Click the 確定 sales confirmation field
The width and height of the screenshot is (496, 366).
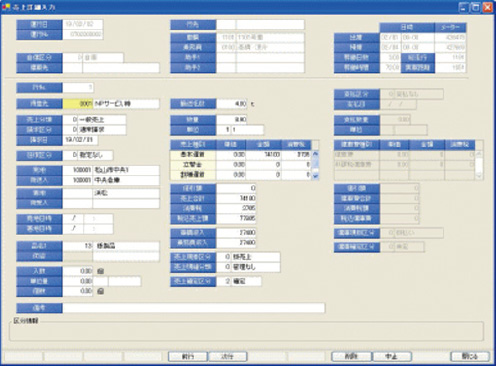246,282
